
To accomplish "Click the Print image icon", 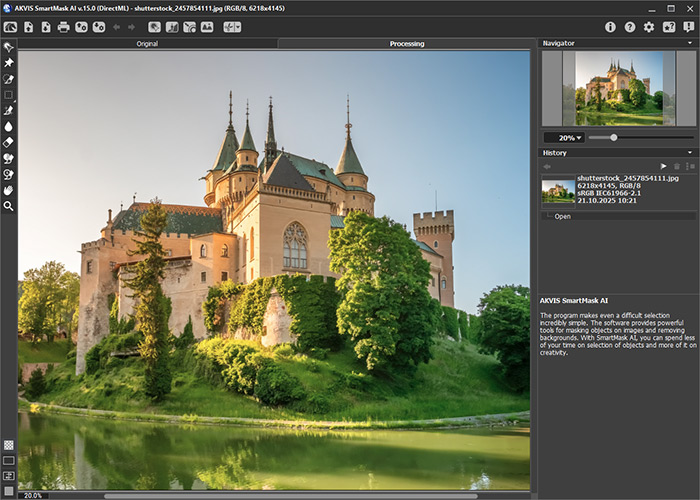I will [x=63, y=27].
